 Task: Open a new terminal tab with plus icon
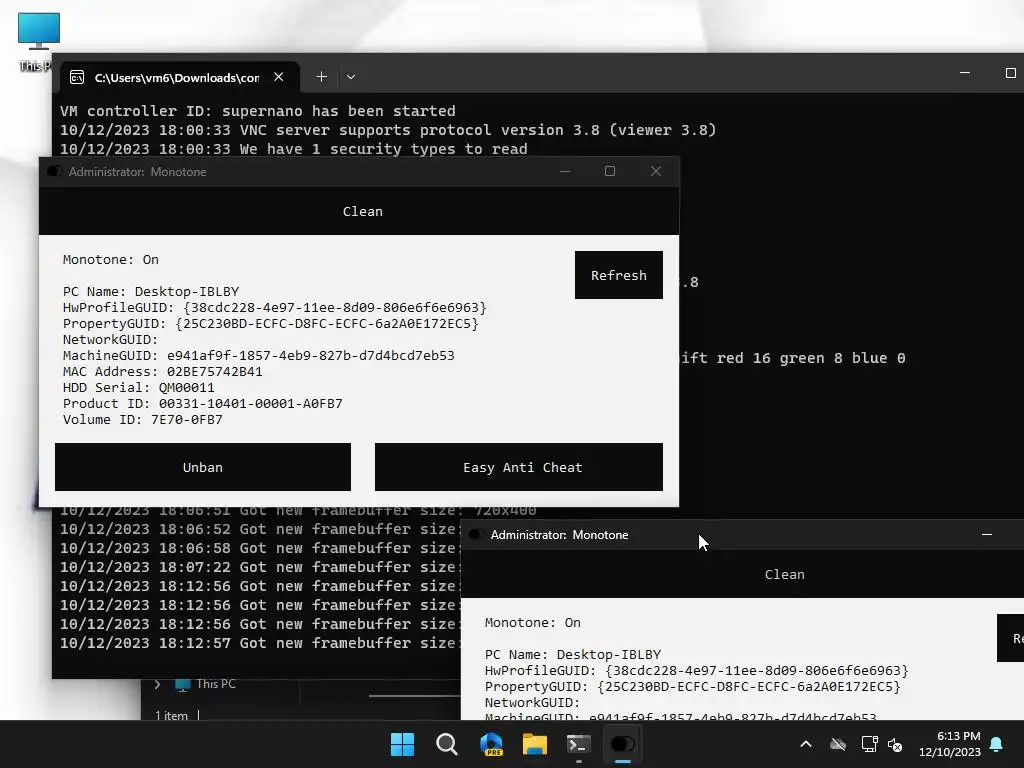pyautogui.click(x=321, y=77)
